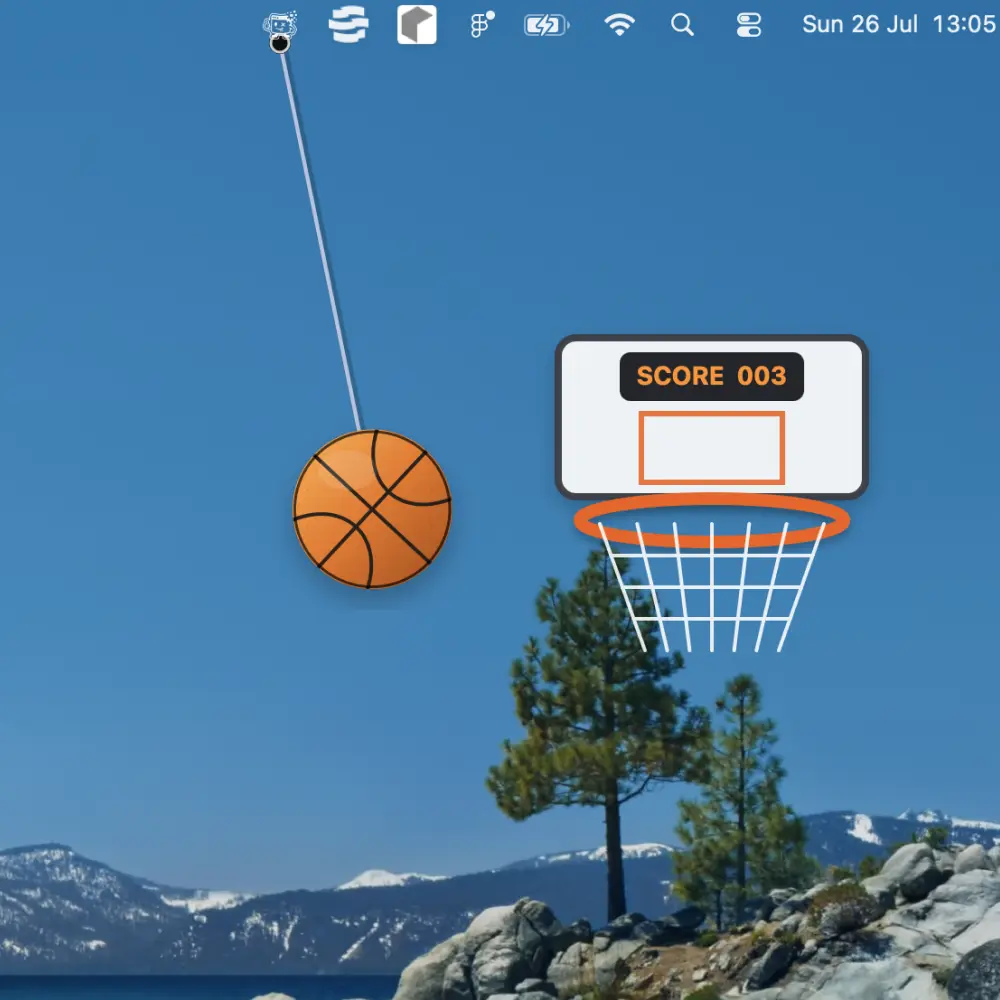
Task: Click the white basketball net
Action: pyautogui.click(x=712, y=587)
